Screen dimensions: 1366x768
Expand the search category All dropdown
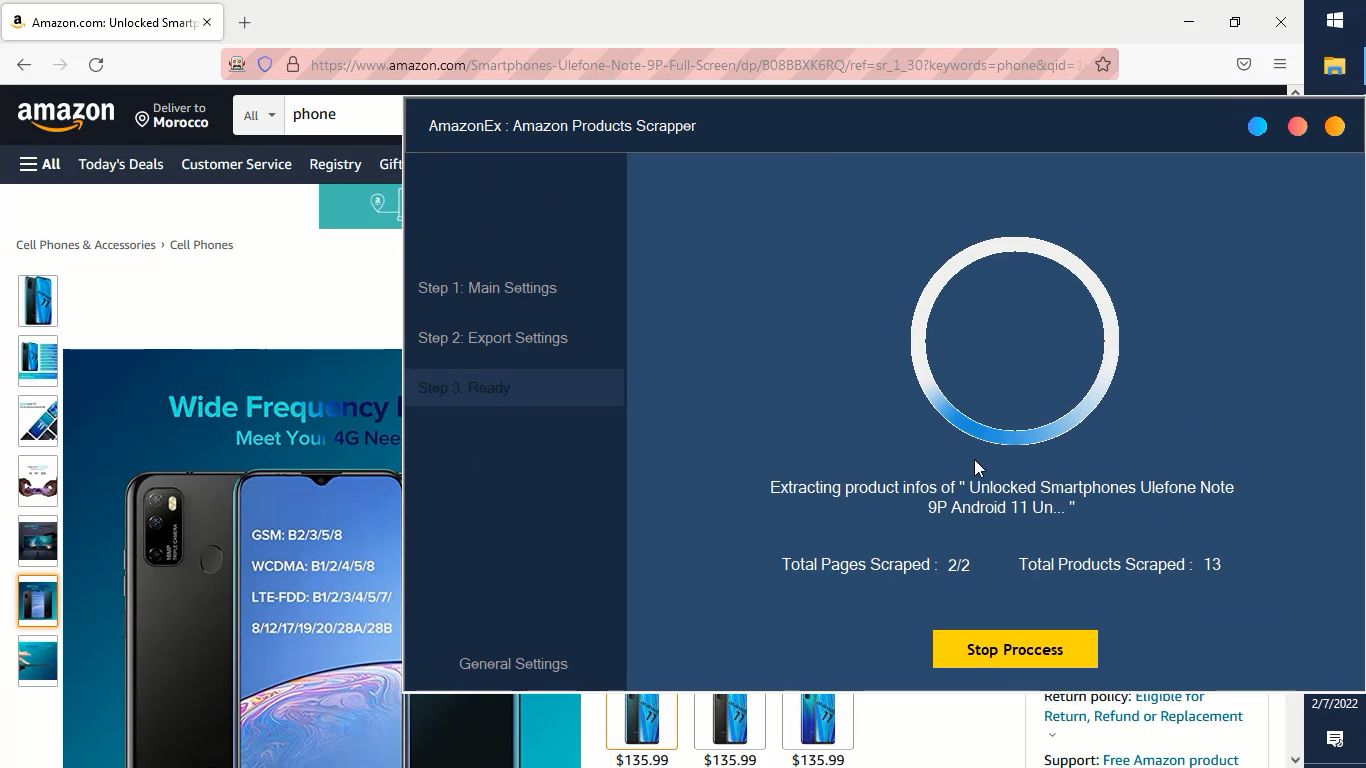point(259,115)
